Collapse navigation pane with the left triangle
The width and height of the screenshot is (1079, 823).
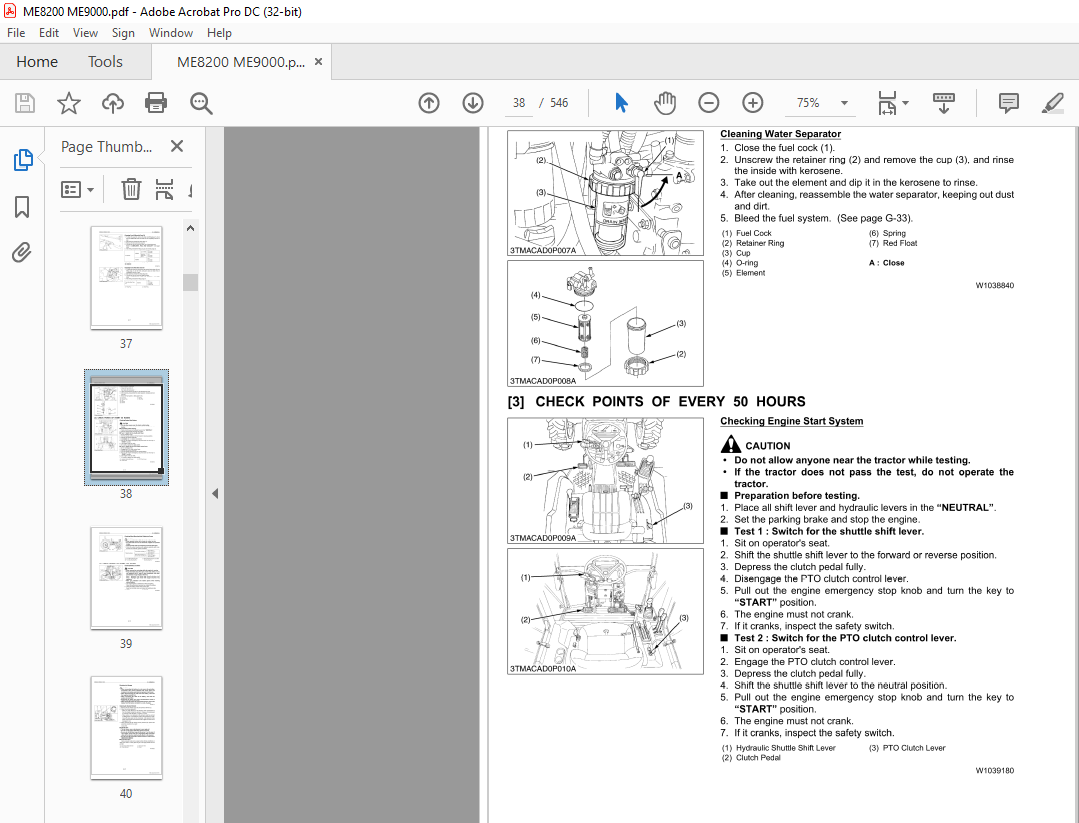215,493
